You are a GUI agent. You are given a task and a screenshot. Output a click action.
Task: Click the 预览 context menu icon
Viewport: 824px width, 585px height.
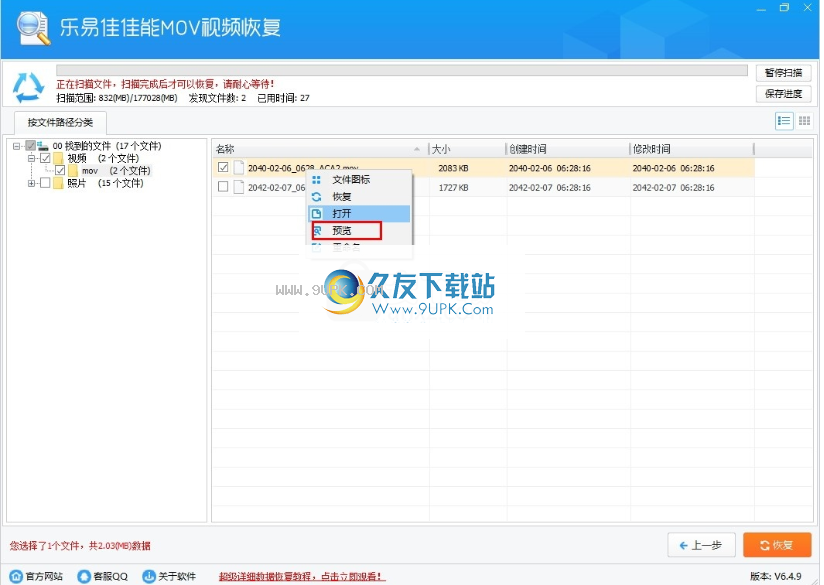pyautogui.click(x=317, y=230)
